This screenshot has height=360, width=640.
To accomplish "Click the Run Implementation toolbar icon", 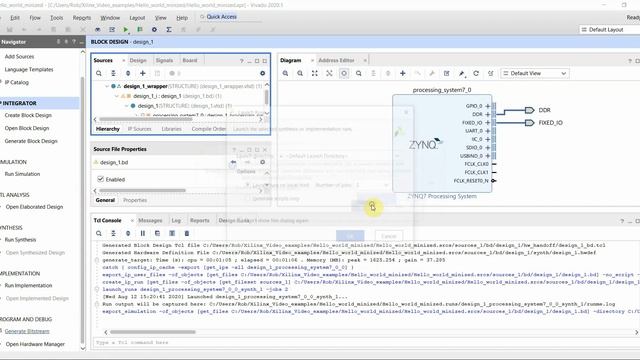I will click(x=140, y=30).
